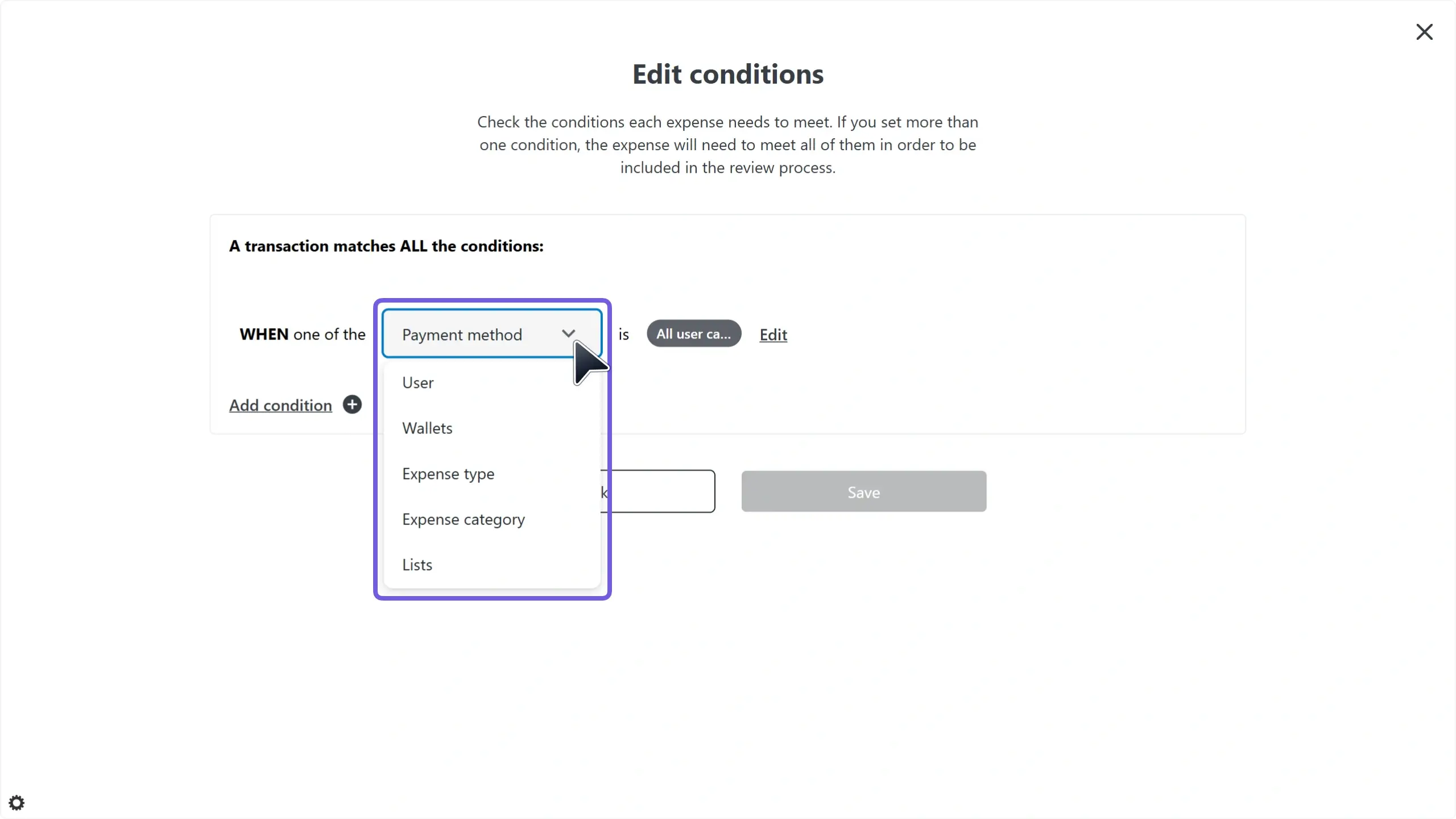1456x819 pixels.
Task: Open the Edit link for the condition value
Action: [x=773, y=335]
